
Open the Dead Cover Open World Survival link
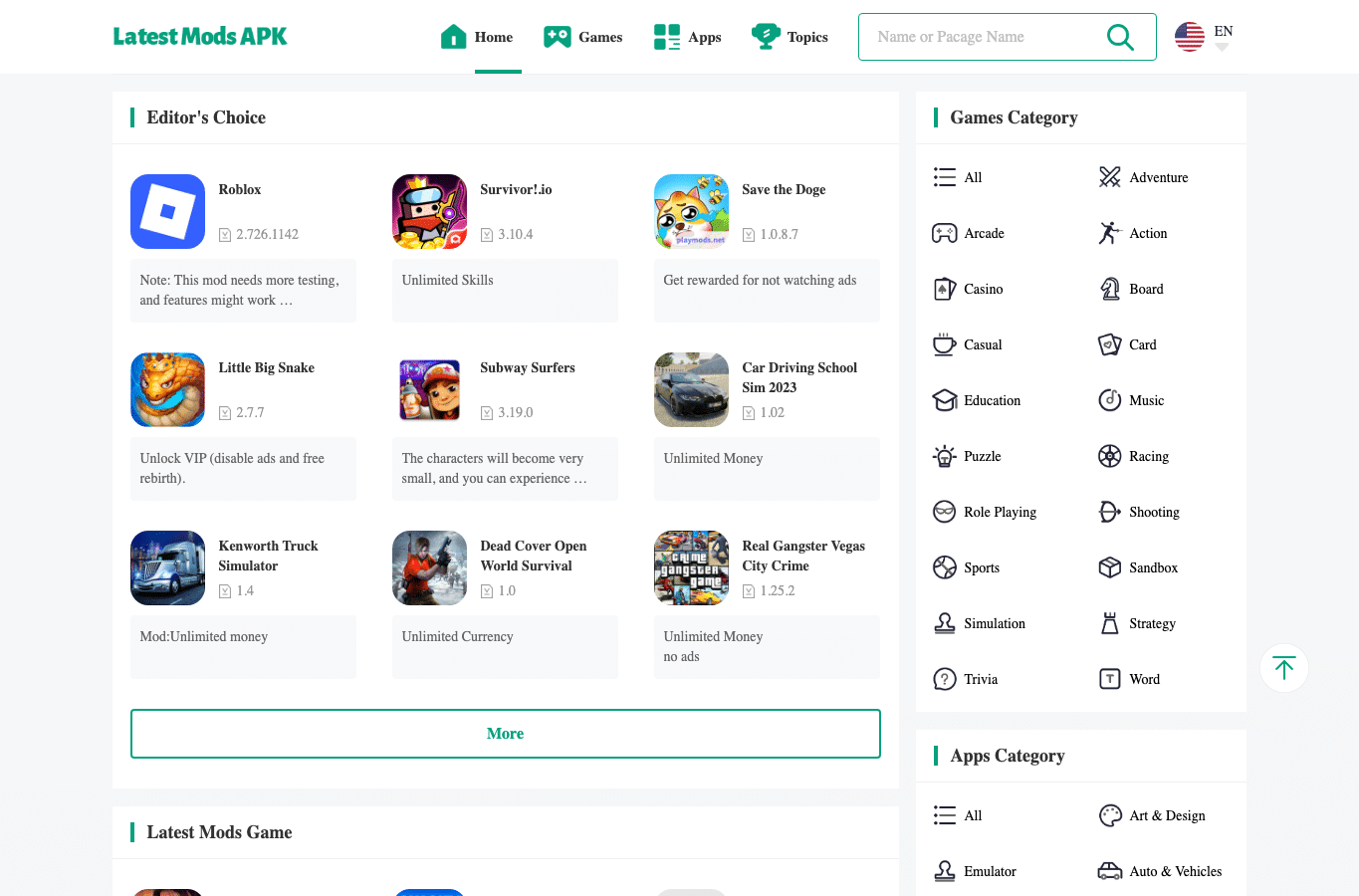click(533, 556)
